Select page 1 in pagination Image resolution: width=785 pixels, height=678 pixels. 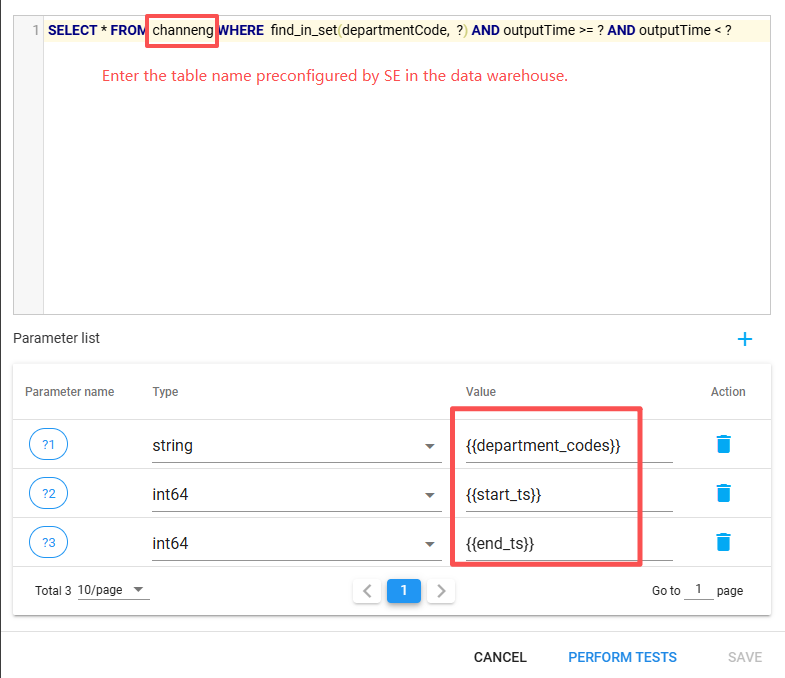tap(404, 591)
